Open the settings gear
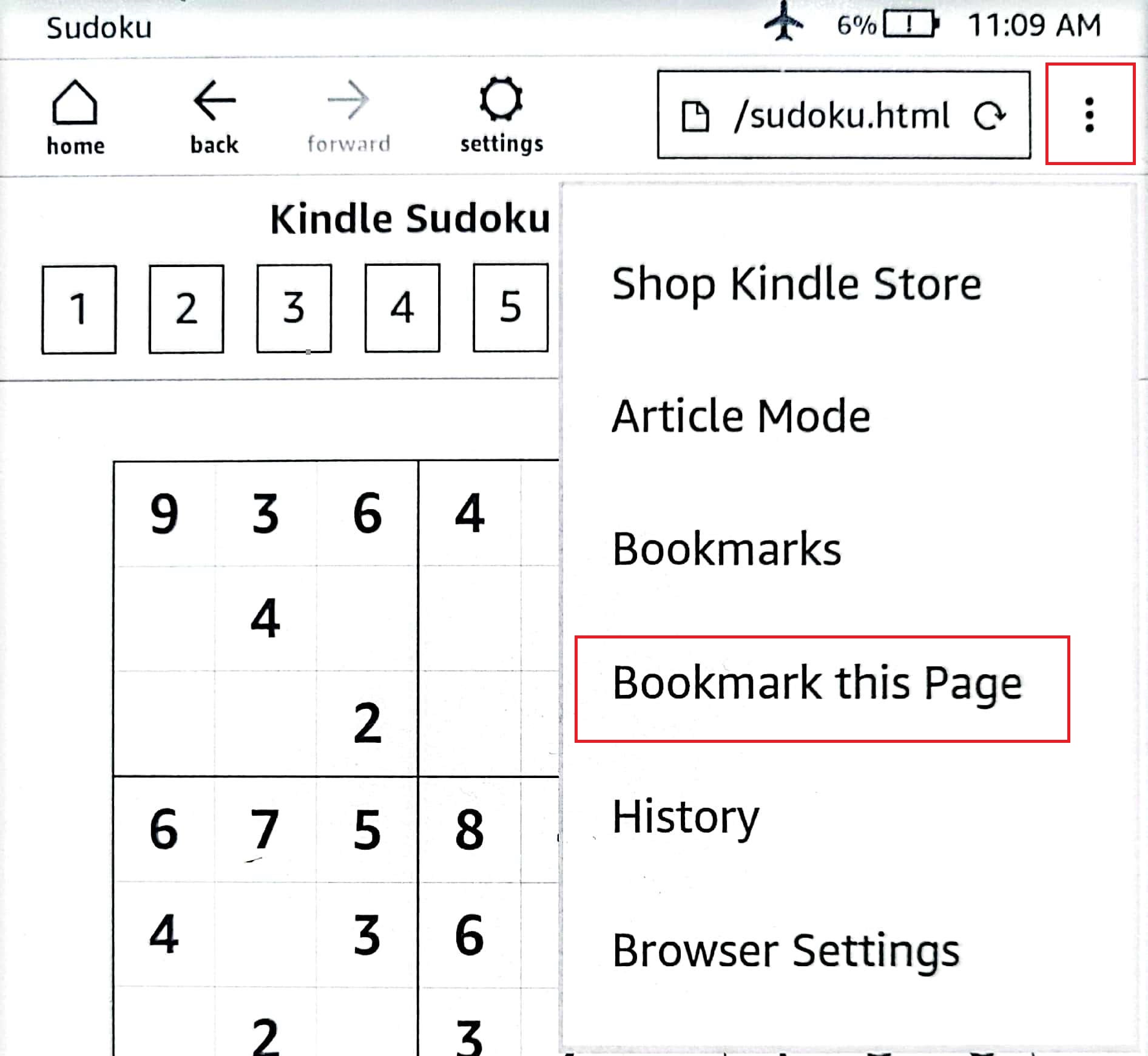This screenshot has width=1148, height=1056. 501,114
